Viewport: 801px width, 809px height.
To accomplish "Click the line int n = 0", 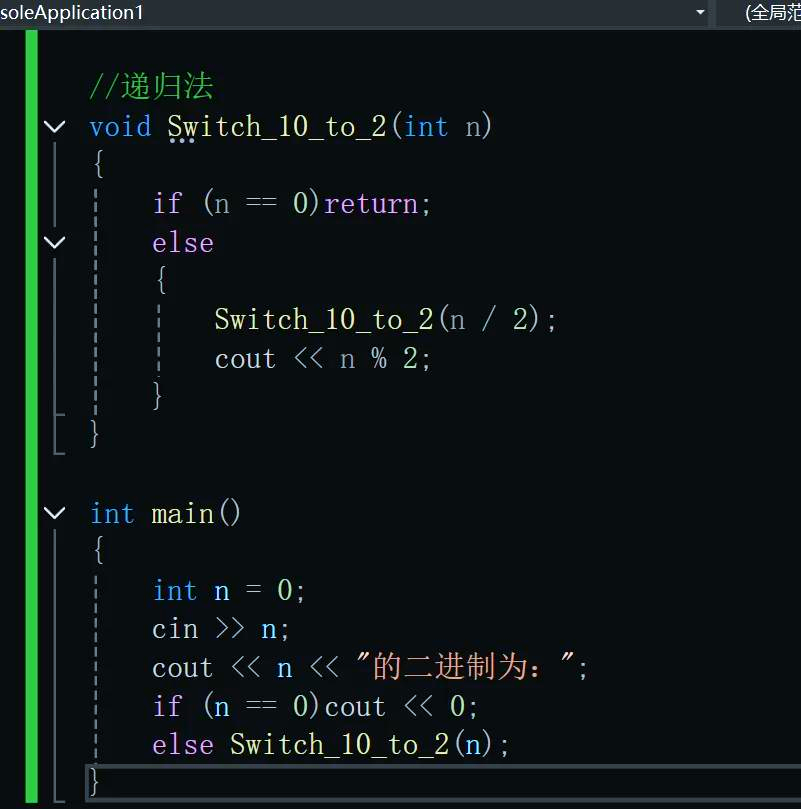I will tap(229, 590).
